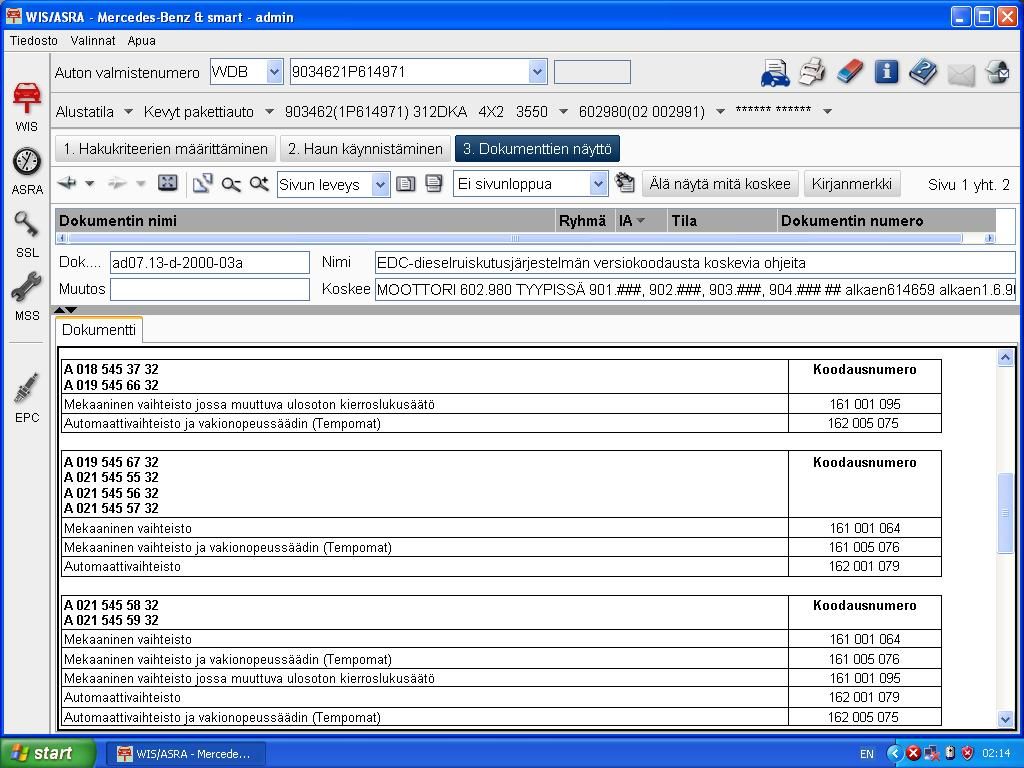This screenshot has height=768, width=1024.
Task: Open the Valinnat menu
Action: pos(93,40)
